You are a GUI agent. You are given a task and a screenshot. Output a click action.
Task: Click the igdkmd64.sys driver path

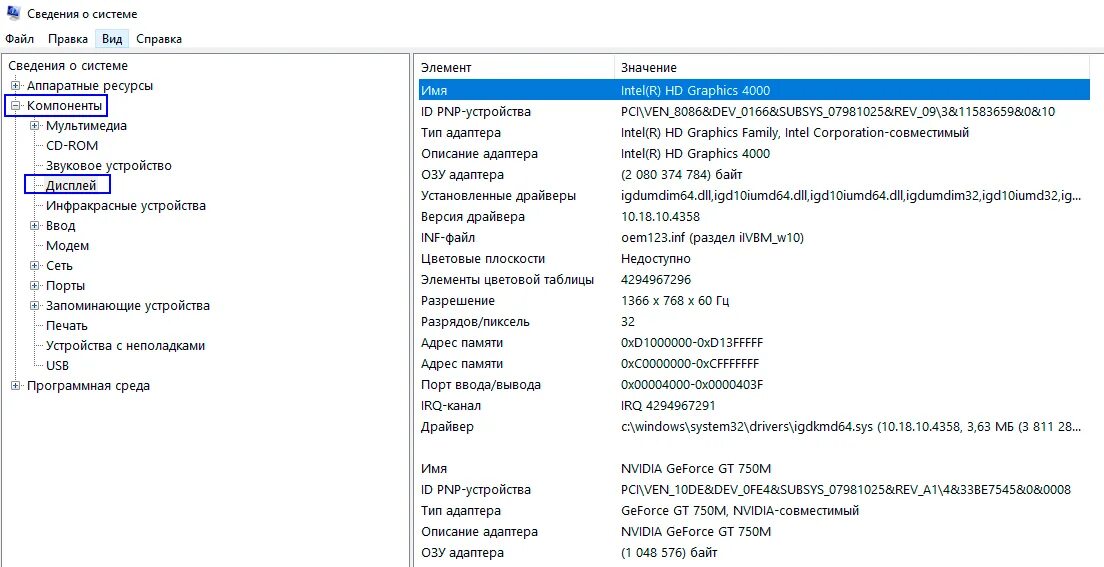point(851,427)
